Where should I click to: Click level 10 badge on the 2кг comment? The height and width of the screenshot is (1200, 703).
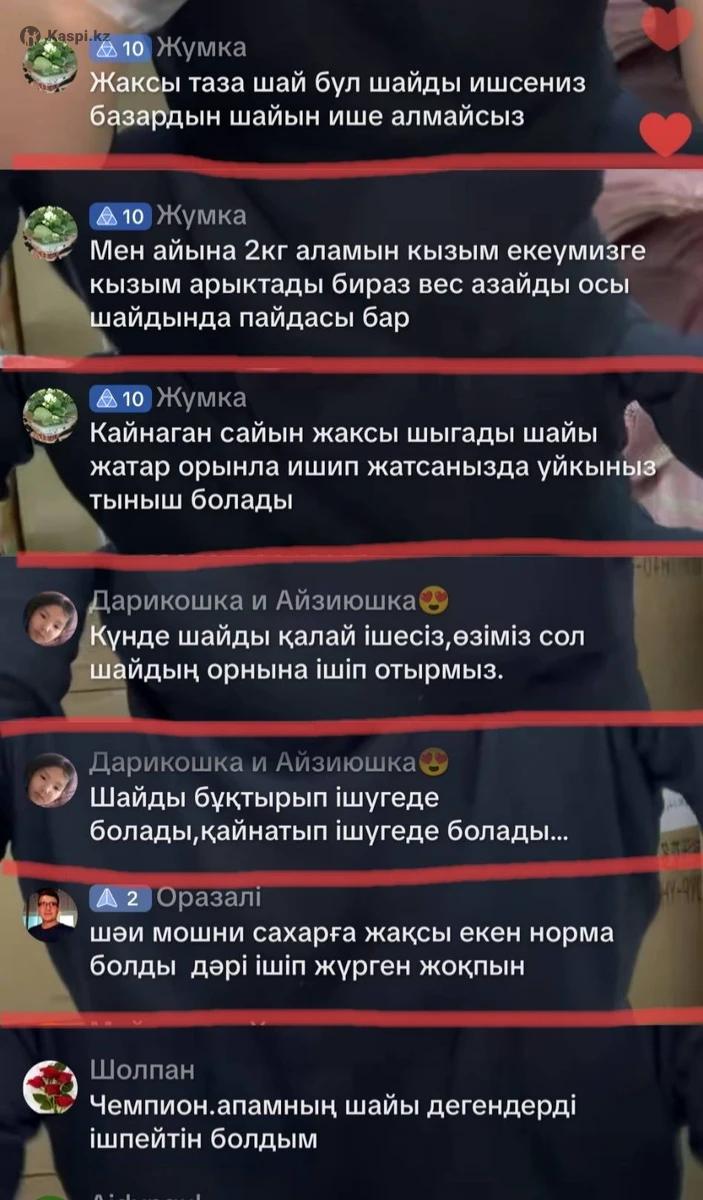pyautogui.click(x=120, y=216)
